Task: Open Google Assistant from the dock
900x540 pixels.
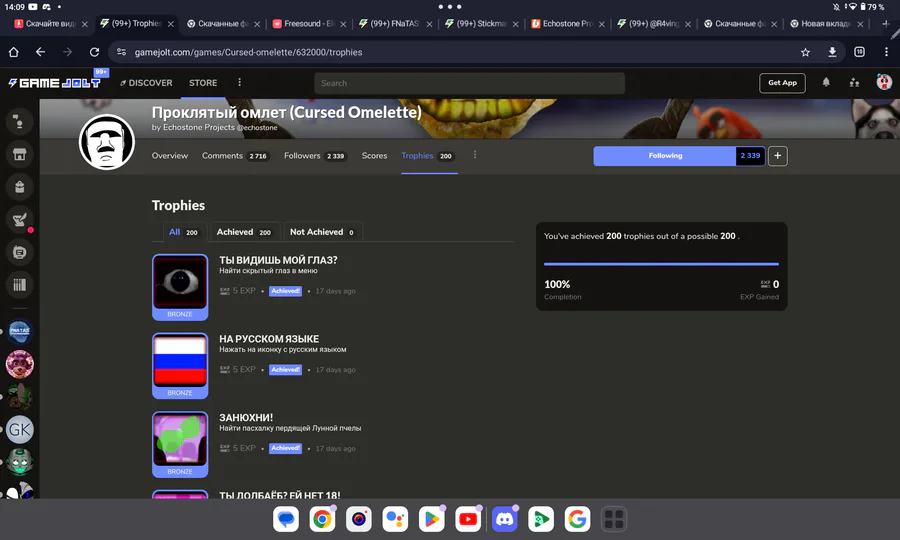Action: [x=395, y=519]
